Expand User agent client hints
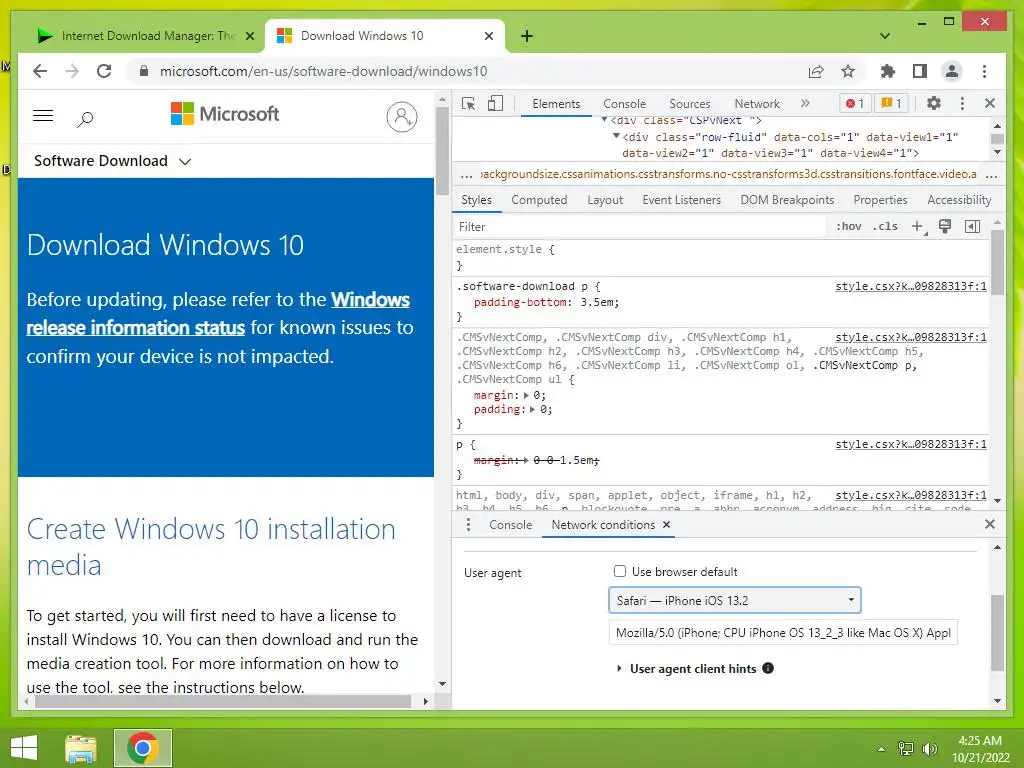Image resolution: width=1024 pixels, height=768 pixels. click(619, 669)
